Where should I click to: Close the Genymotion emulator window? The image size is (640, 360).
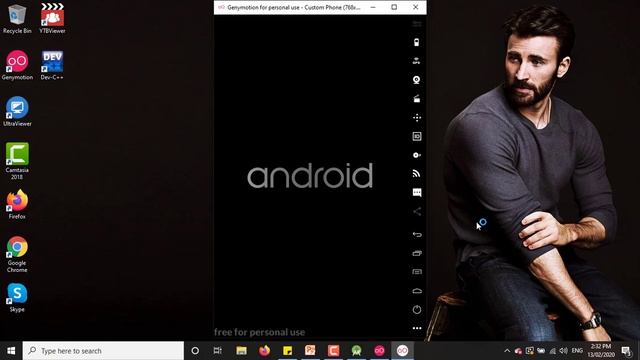coord(416,7)
